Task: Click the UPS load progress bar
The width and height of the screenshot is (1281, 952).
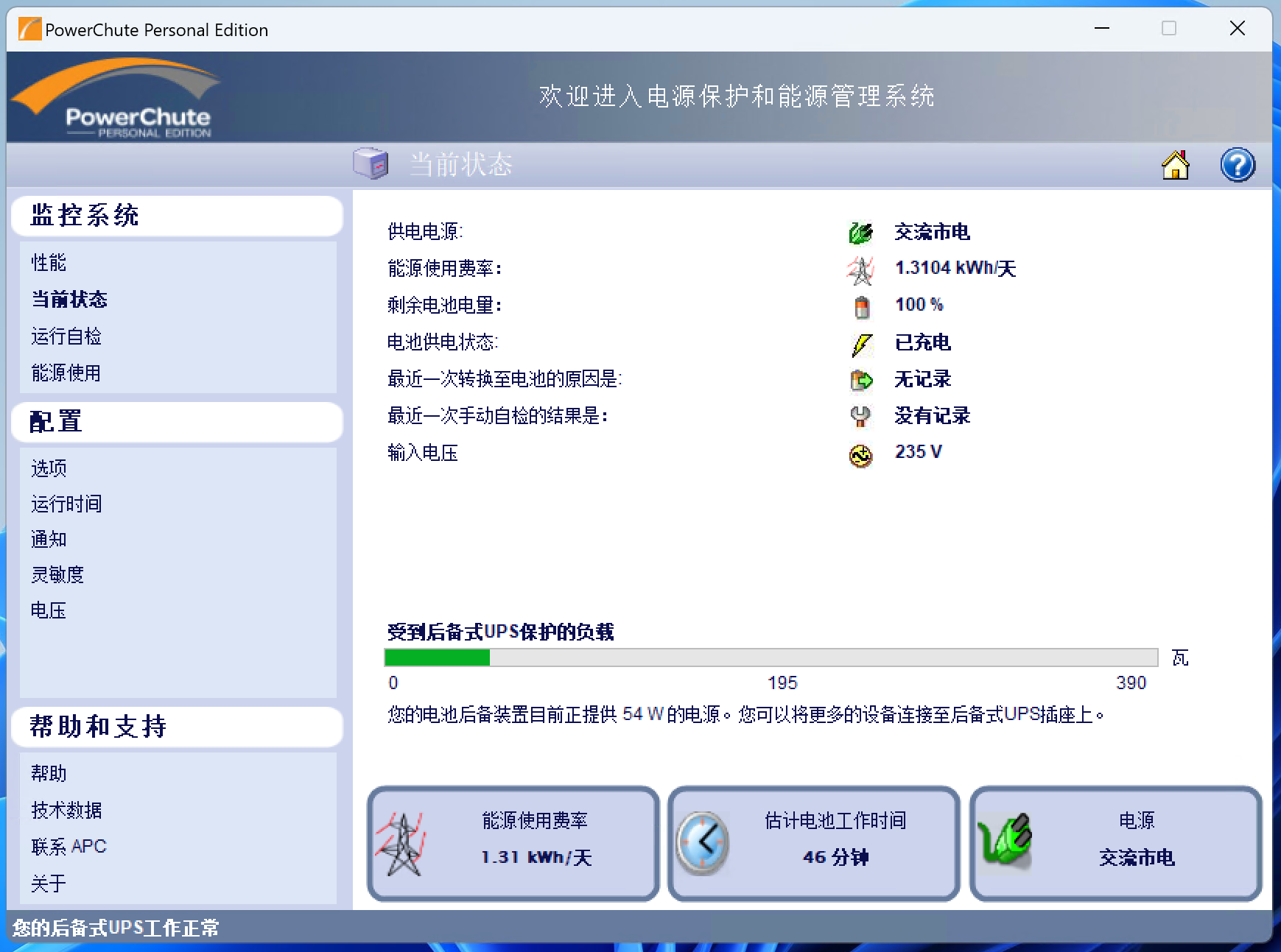Action: [771, 657]
